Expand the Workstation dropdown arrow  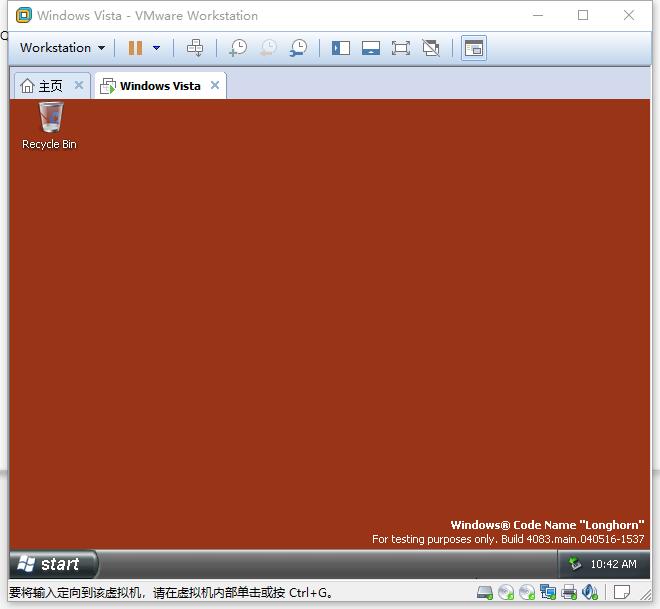click(x=101, y=48)
